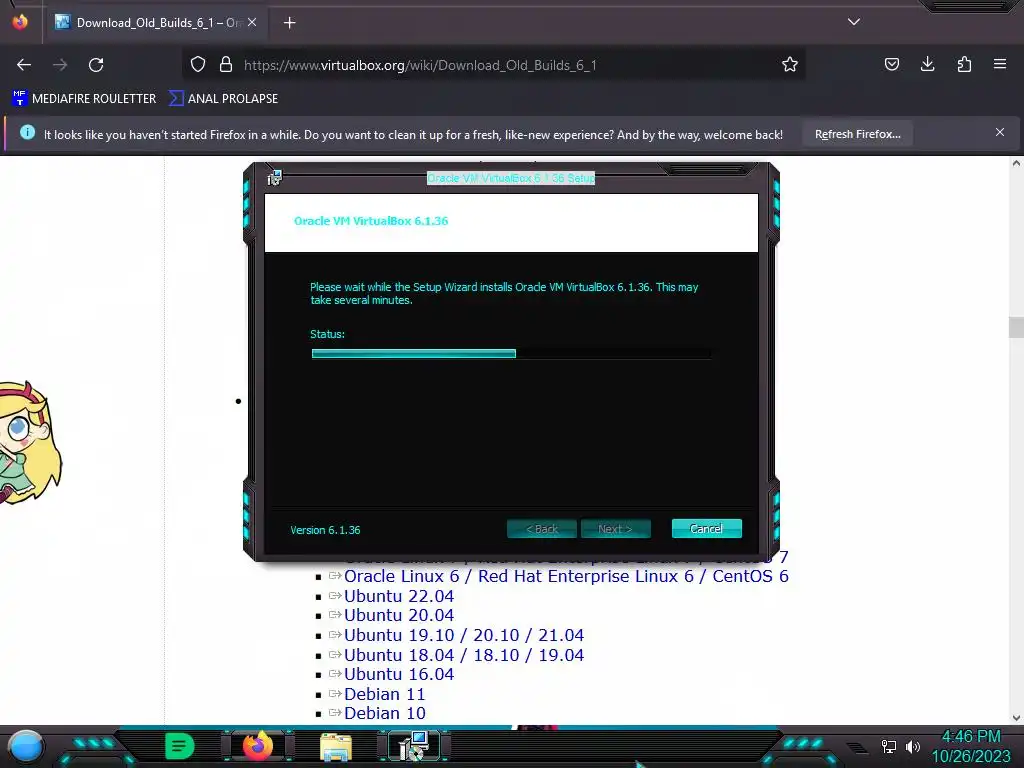Open the clock showing 4:46 PM
Screen dimensions: 1024x768
pos(970,746)
